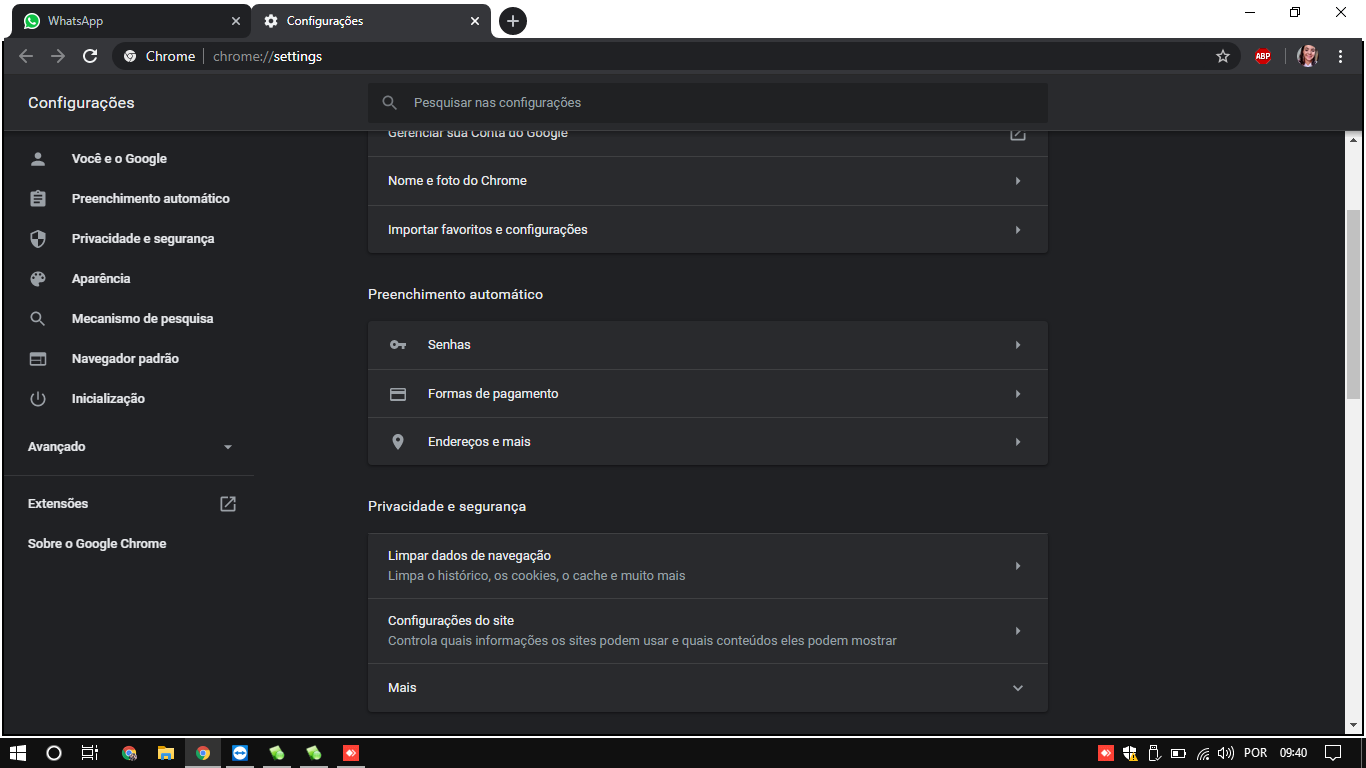Go to Privacidade e segurança in sidebar
1366x768 pixels.
[143, 239]
